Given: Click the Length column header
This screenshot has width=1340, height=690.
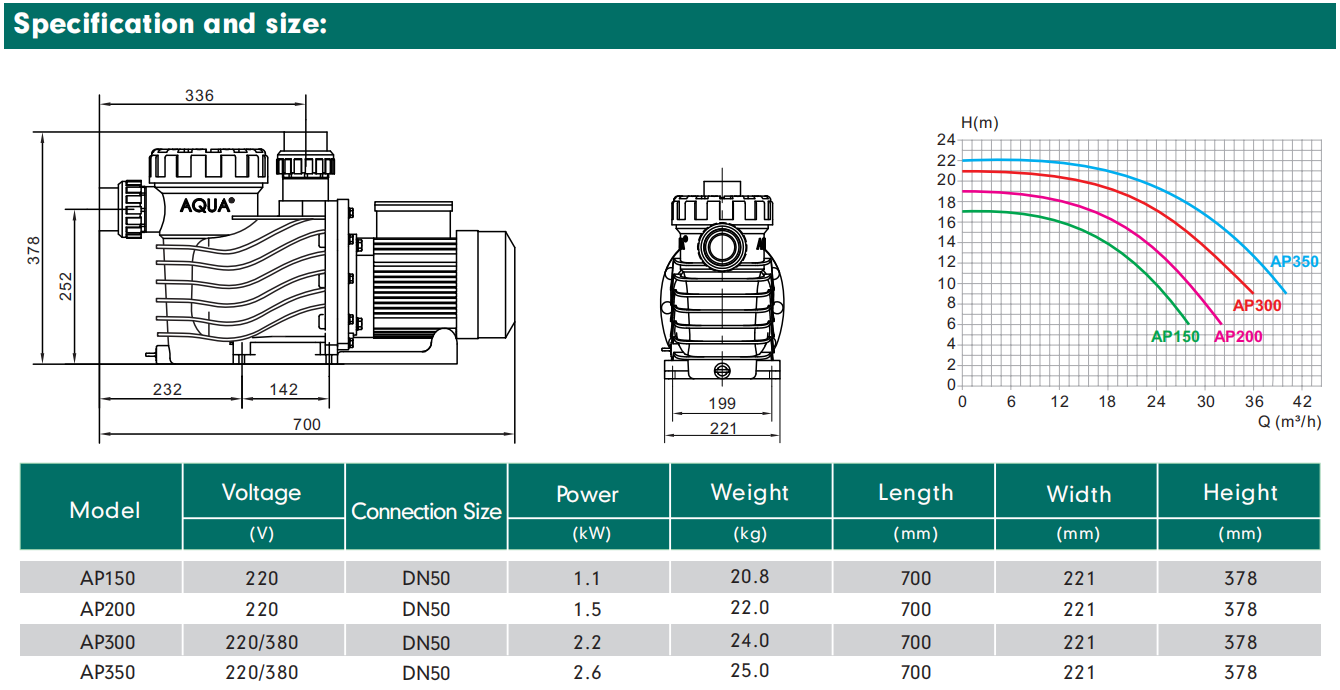Looking at the screenshot, I should [915, 492].
